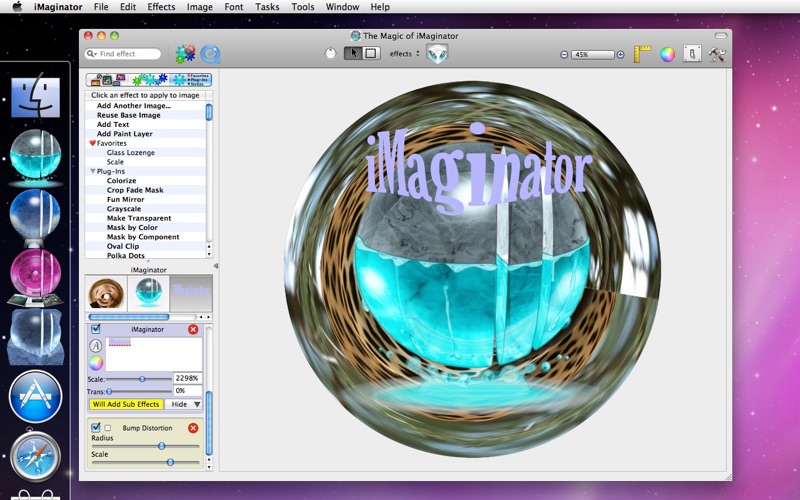Open the Font menu
800x500 pixels.
point(234,7)
